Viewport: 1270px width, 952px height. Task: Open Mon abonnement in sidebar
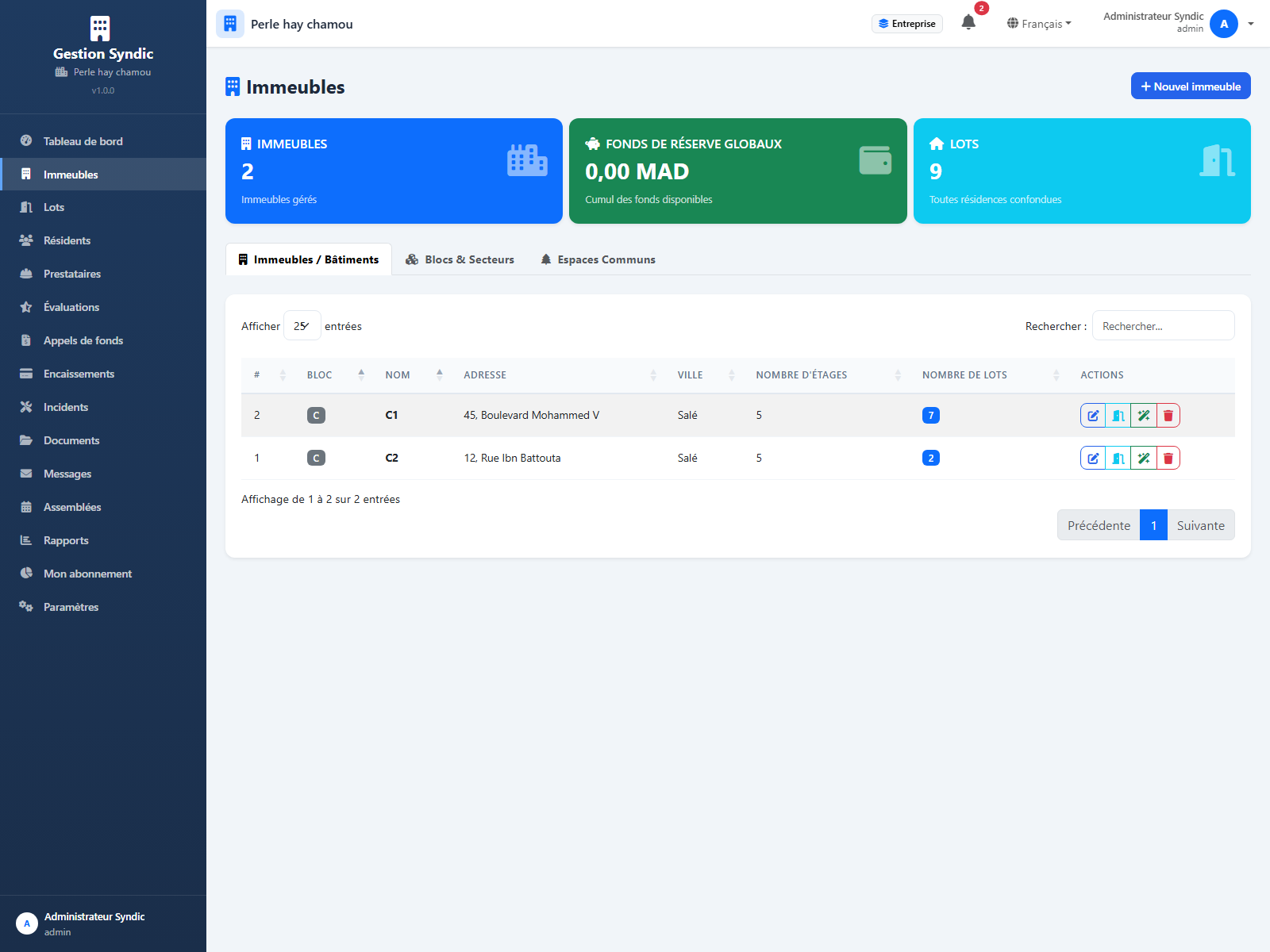tap(103, 574)
